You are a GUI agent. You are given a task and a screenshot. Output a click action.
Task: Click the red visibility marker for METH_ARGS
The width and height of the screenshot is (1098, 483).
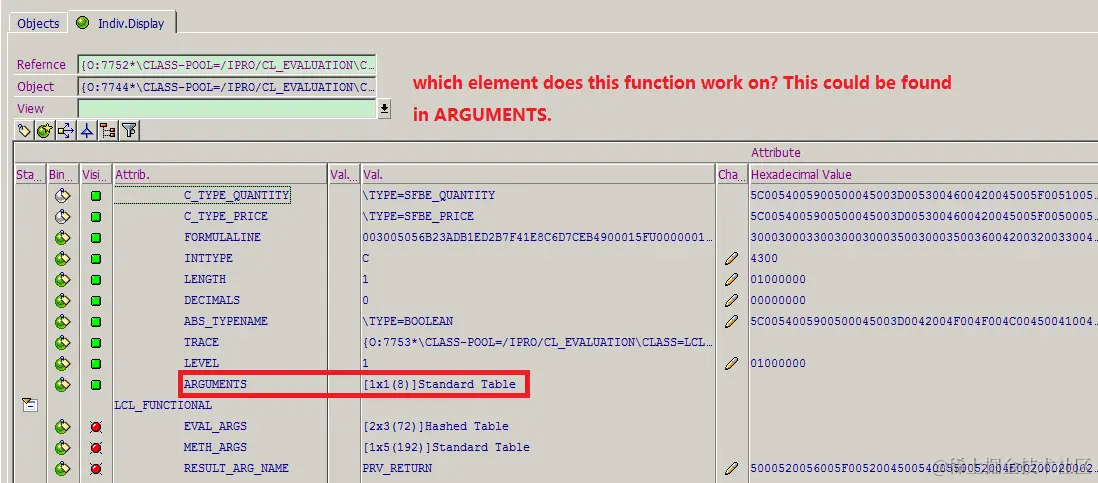(x=96, y=447)
